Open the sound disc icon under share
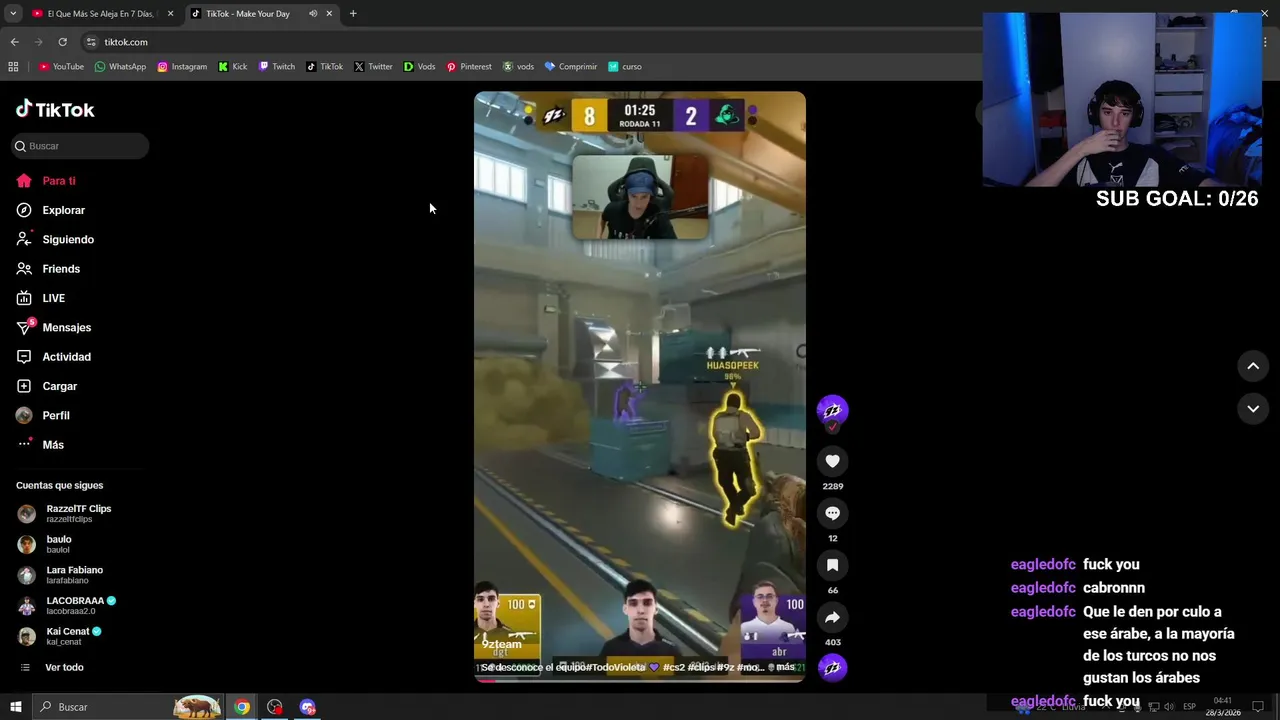1280x720 pixels. point(832,668)
